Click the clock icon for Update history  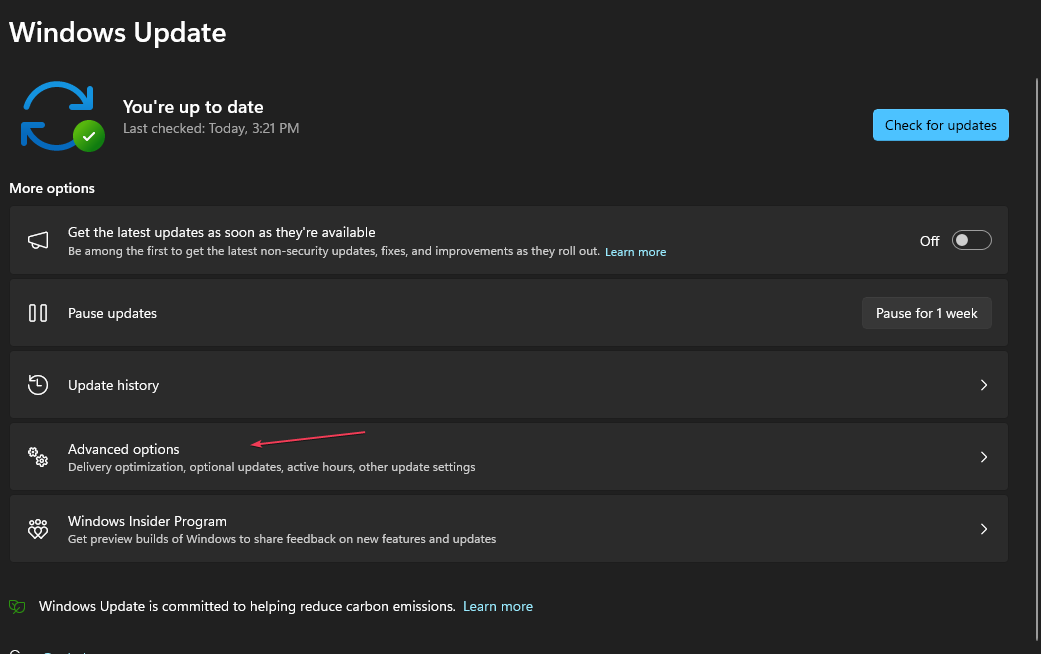coord(38,385)
